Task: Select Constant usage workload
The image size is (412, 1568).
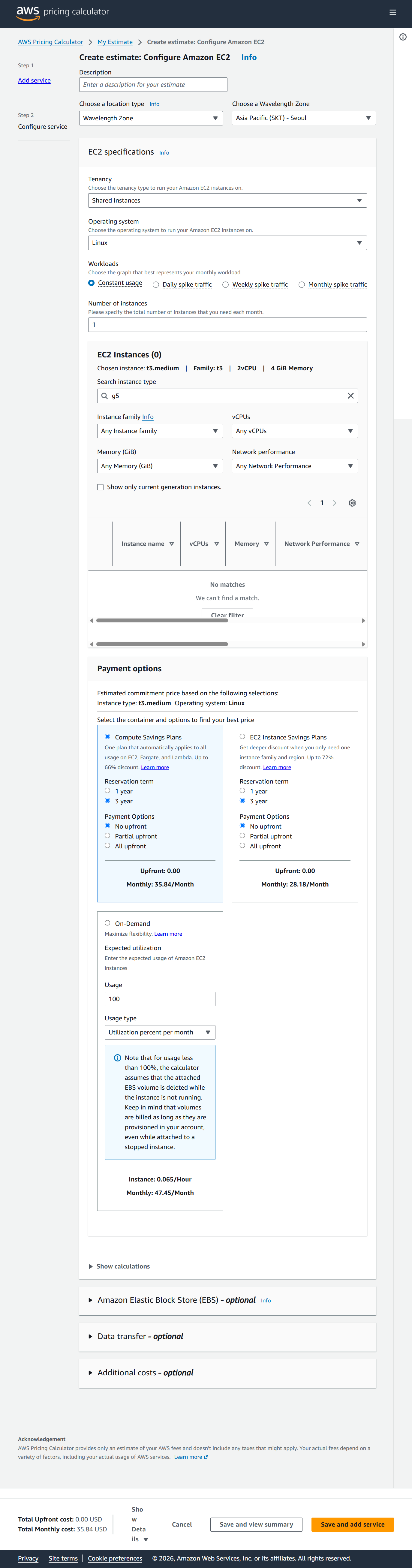Action: 91,283
